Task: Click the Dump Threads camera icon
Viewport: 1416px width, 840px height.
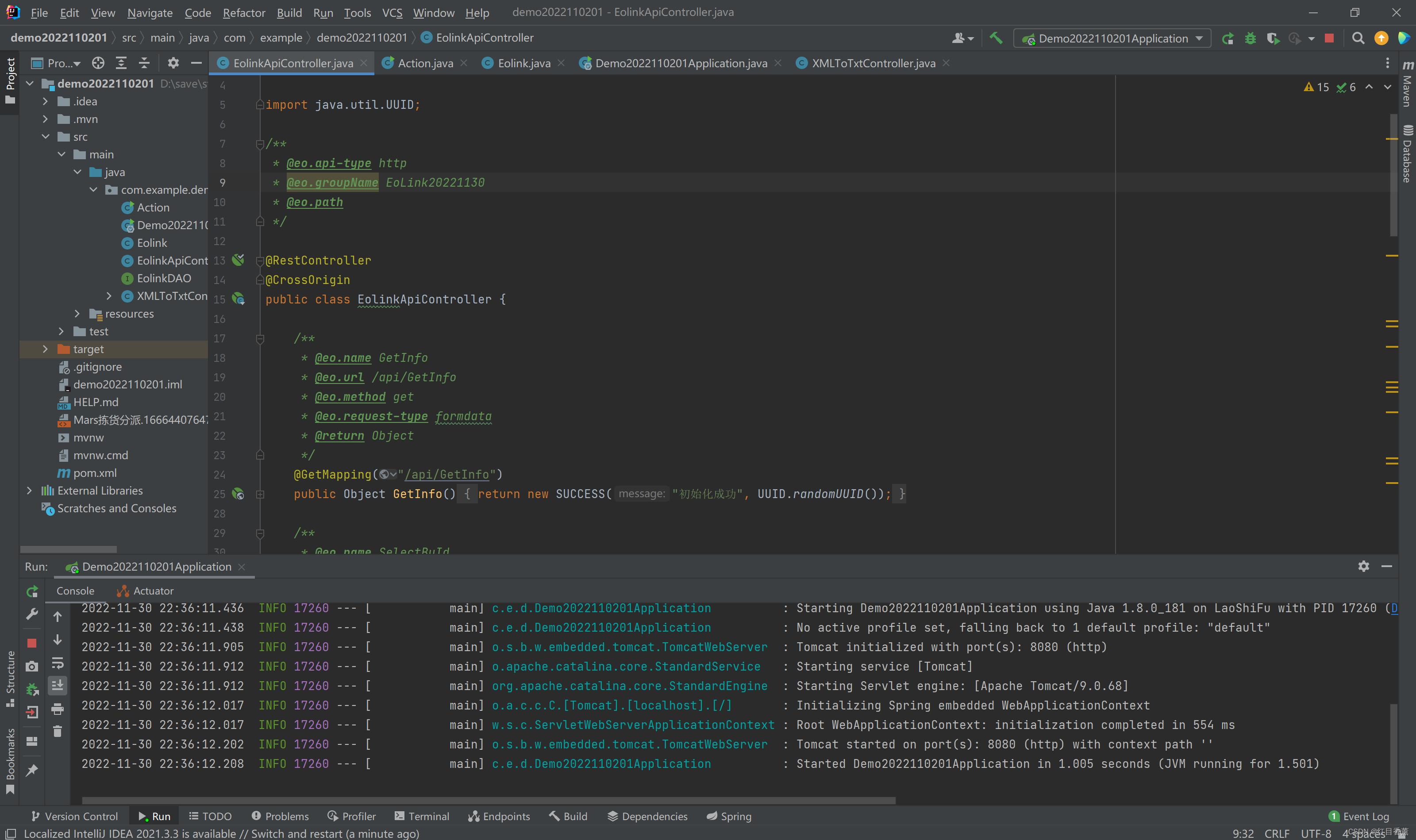Action: click(x=32, y=666)
